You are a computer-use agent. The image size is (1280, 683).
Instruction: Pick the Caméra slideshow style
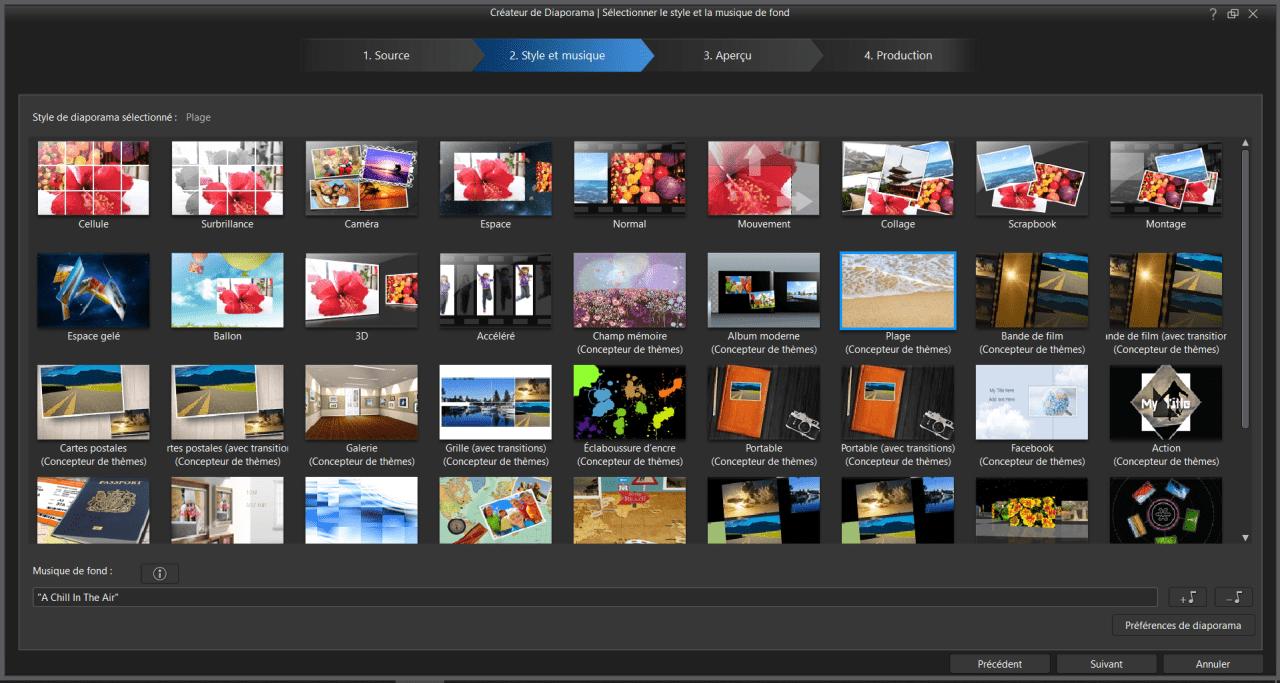point(361,178)
